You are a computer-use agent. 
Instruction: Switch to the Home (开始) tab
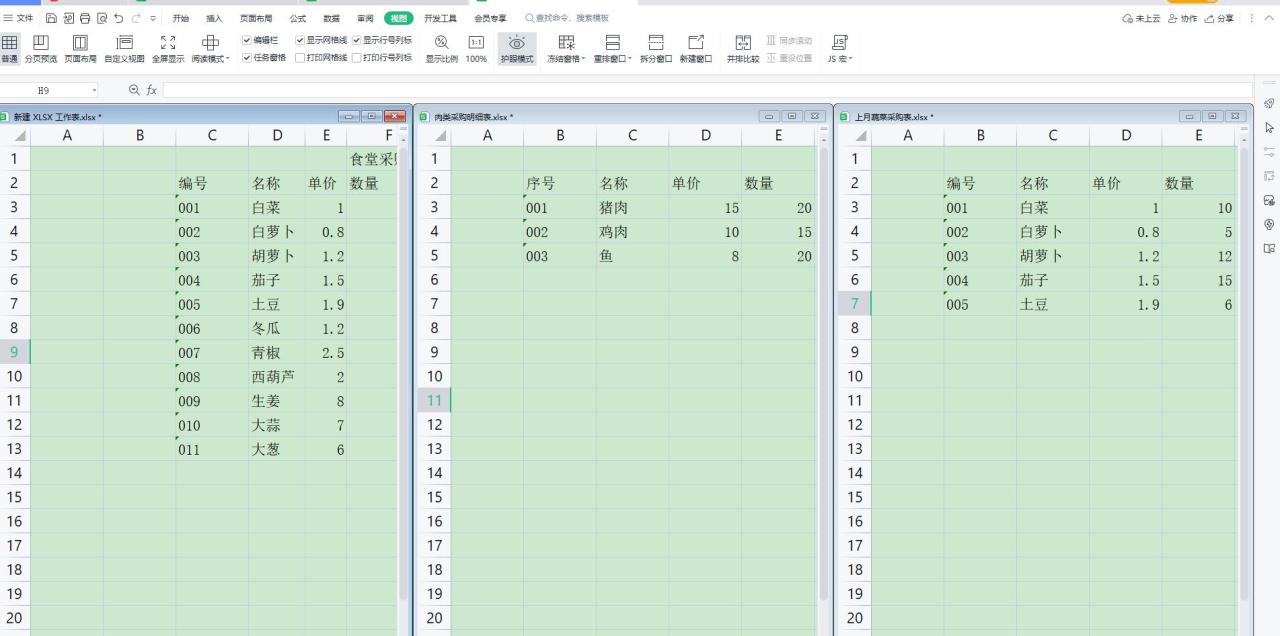click(180, 18)
